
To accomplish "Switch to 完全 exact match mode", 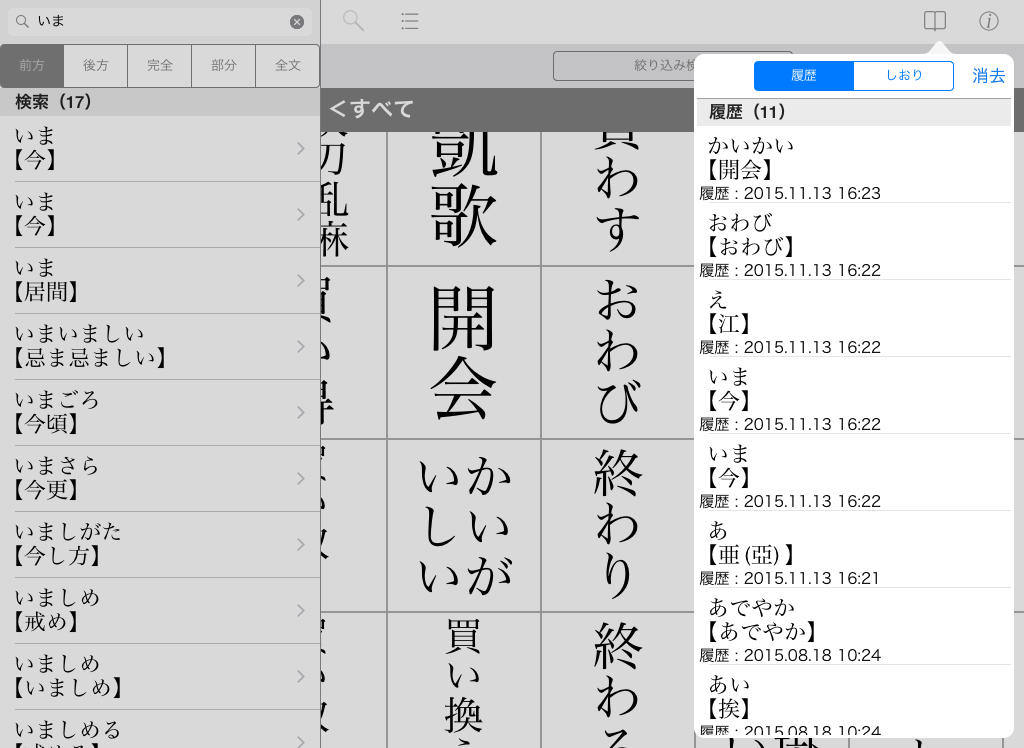I will click(160, 65).
